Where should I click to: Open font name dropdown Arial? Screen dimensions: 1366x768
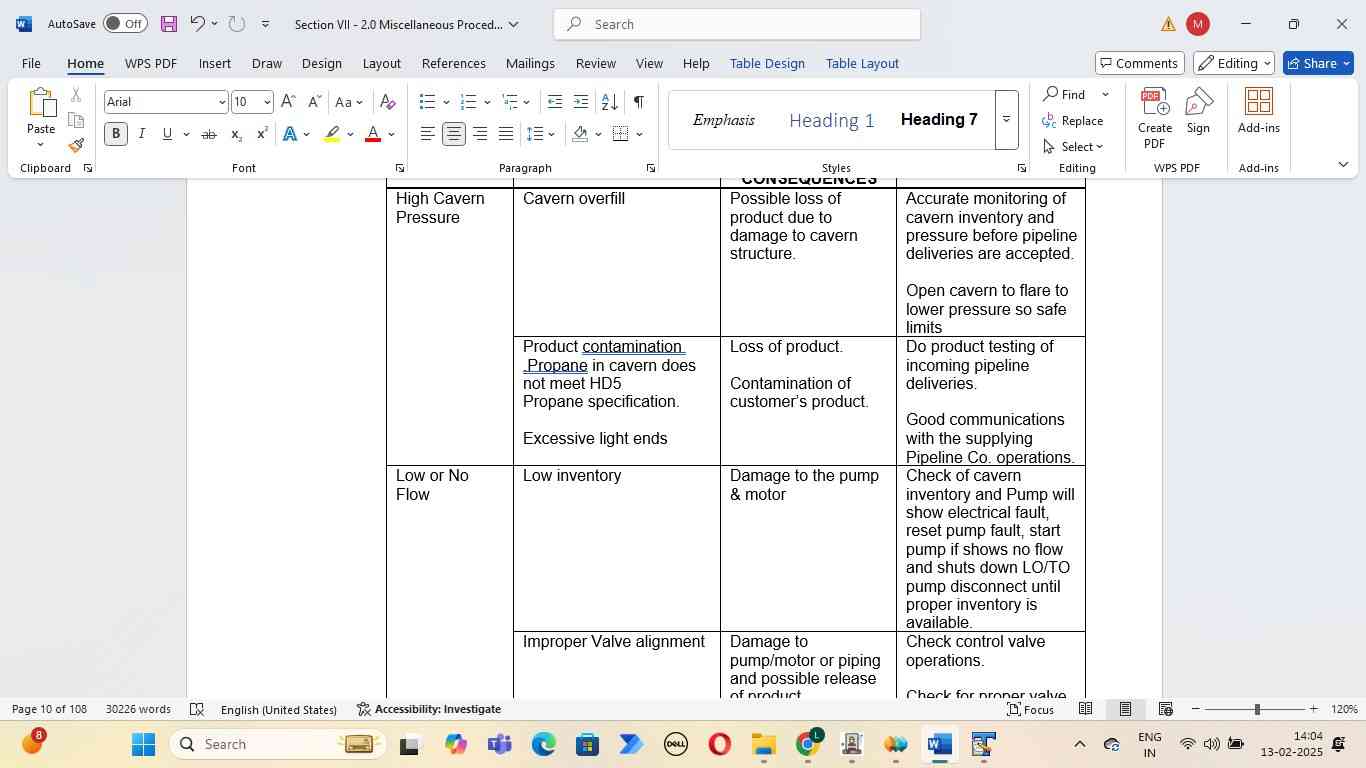point(221,102)
